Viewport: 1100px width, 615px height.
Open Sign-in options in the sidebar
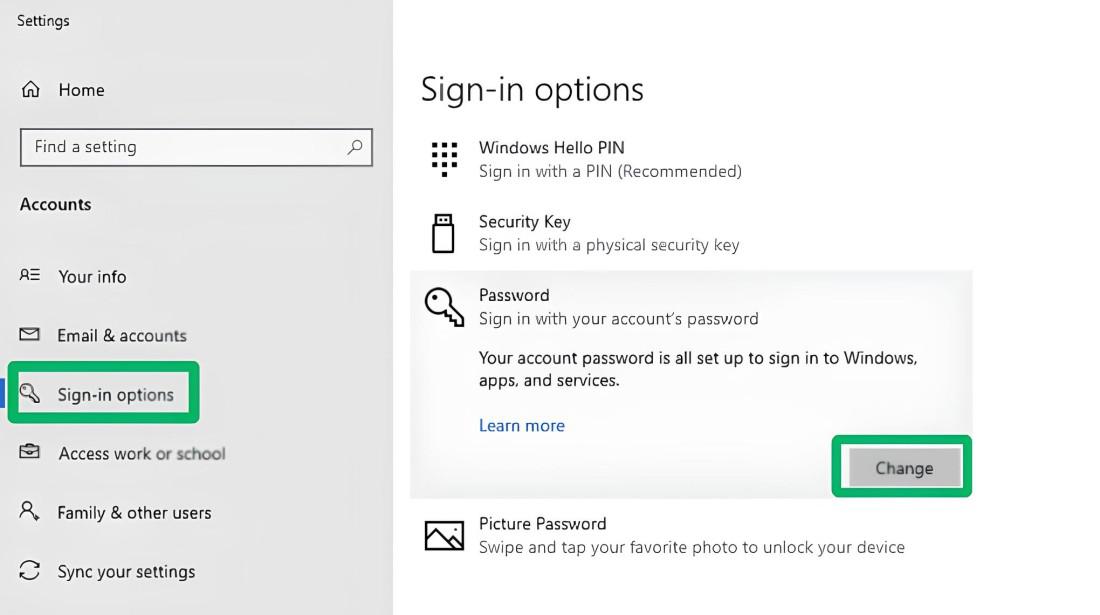[x=115, y=395]
